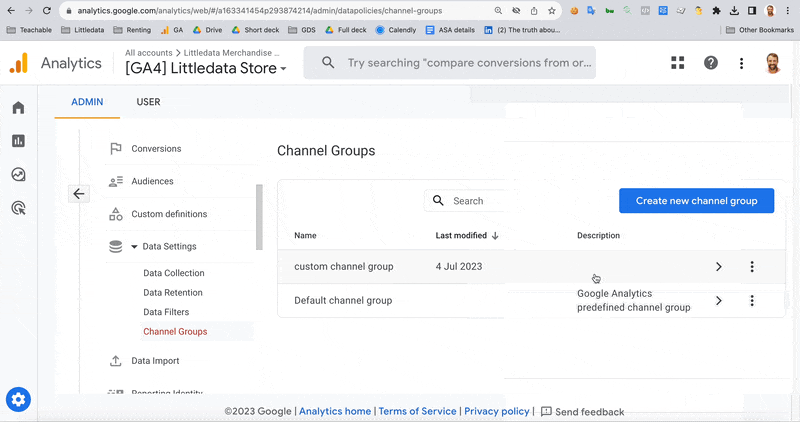Viewport: 800px width, 422px height.
Task: Open the Terms of Service link
Action: pyautogui.click(x=417, y=411)
